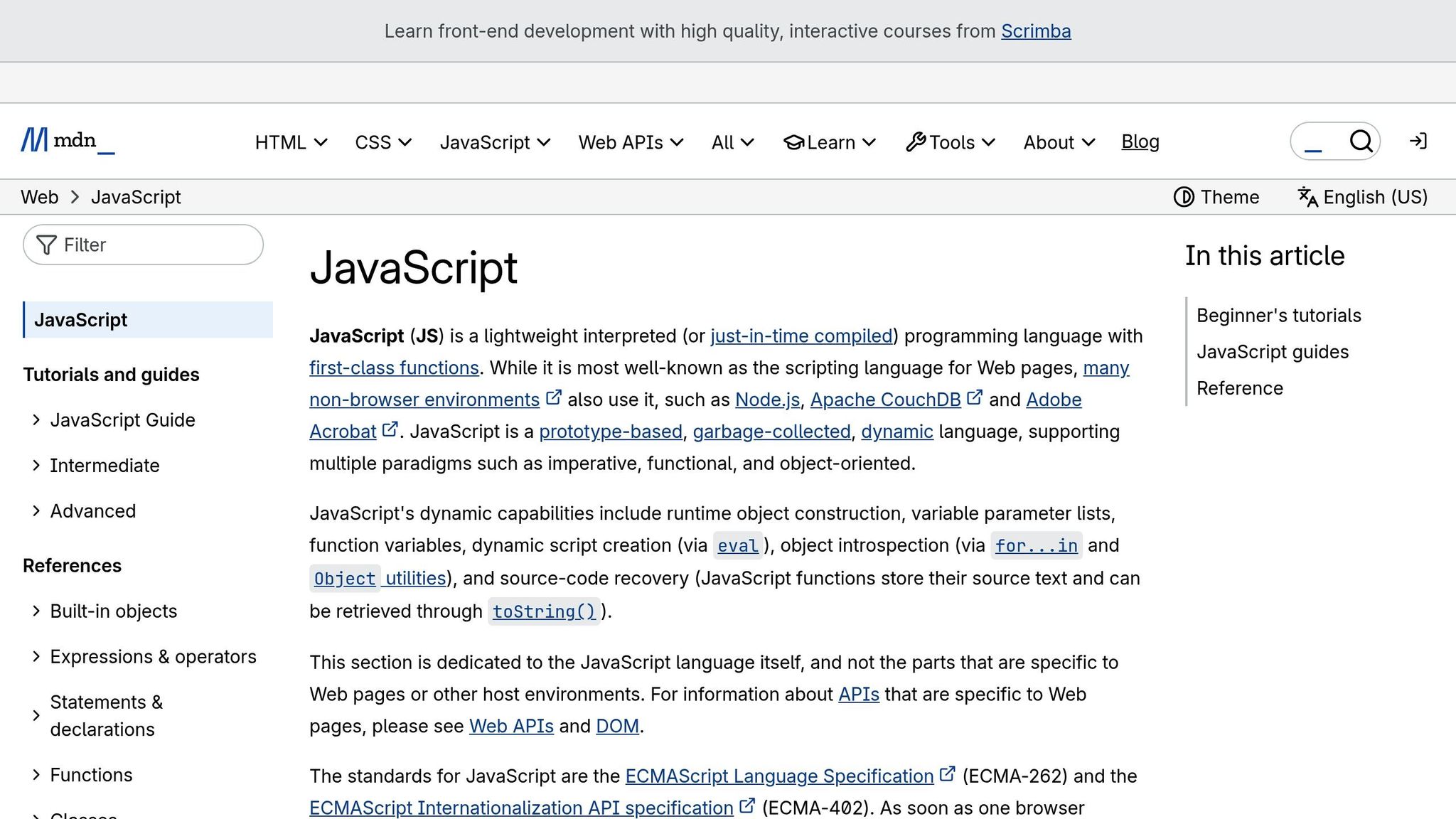Click the sign-in arrow icon

coord(1418,141)
